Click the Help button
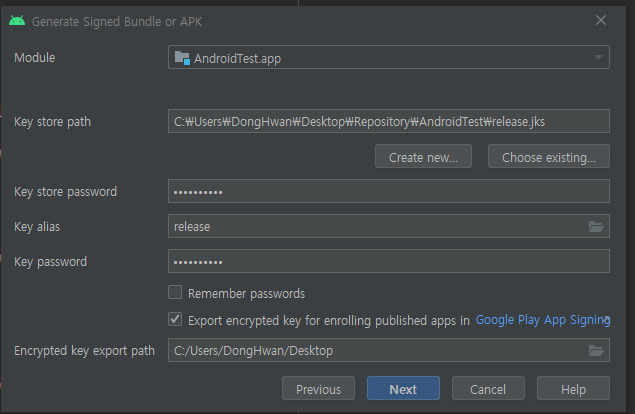Image resolution: width=635 pixels, height=414 pixels. pos(573,388)
